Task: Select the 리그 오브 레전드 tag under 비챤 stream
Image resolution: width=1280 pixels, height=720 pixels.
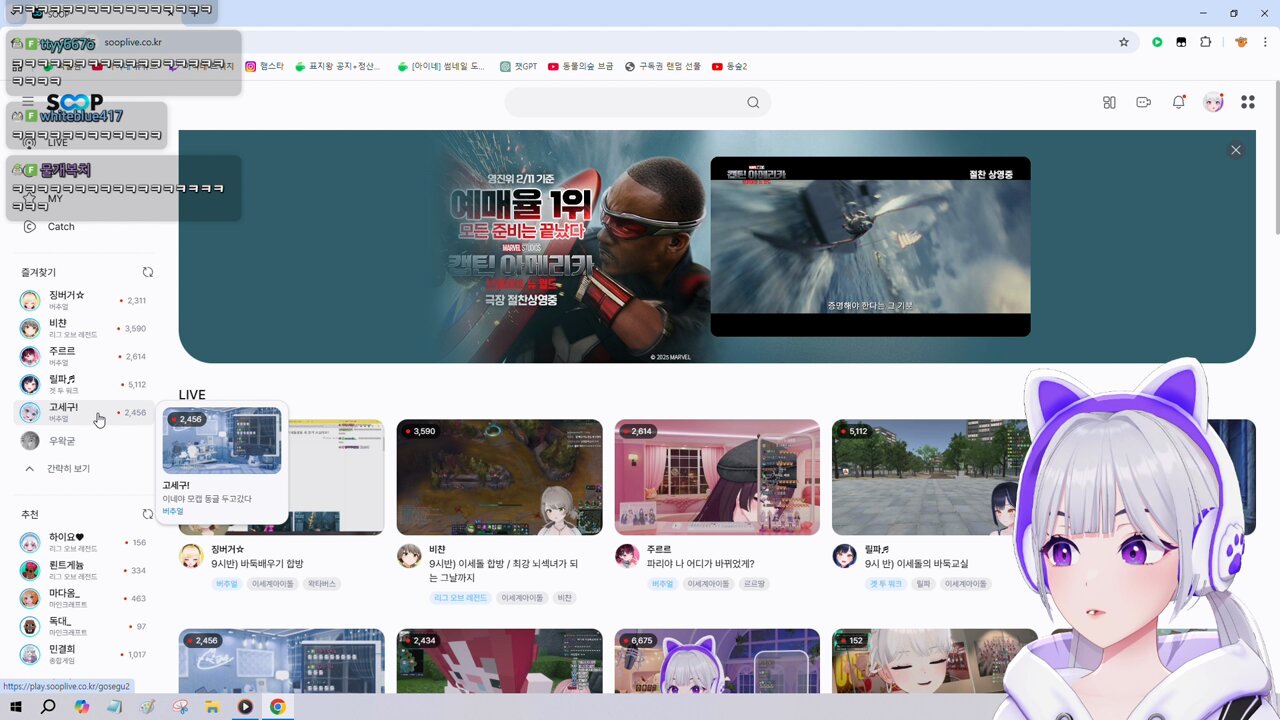Action: coord(460,598)
